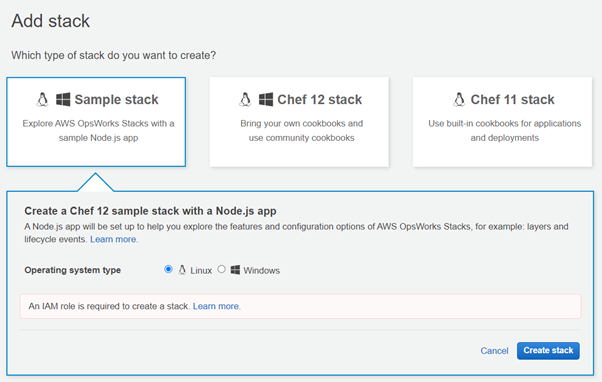Choose the Chef 11 stack card

click(503, 122)
